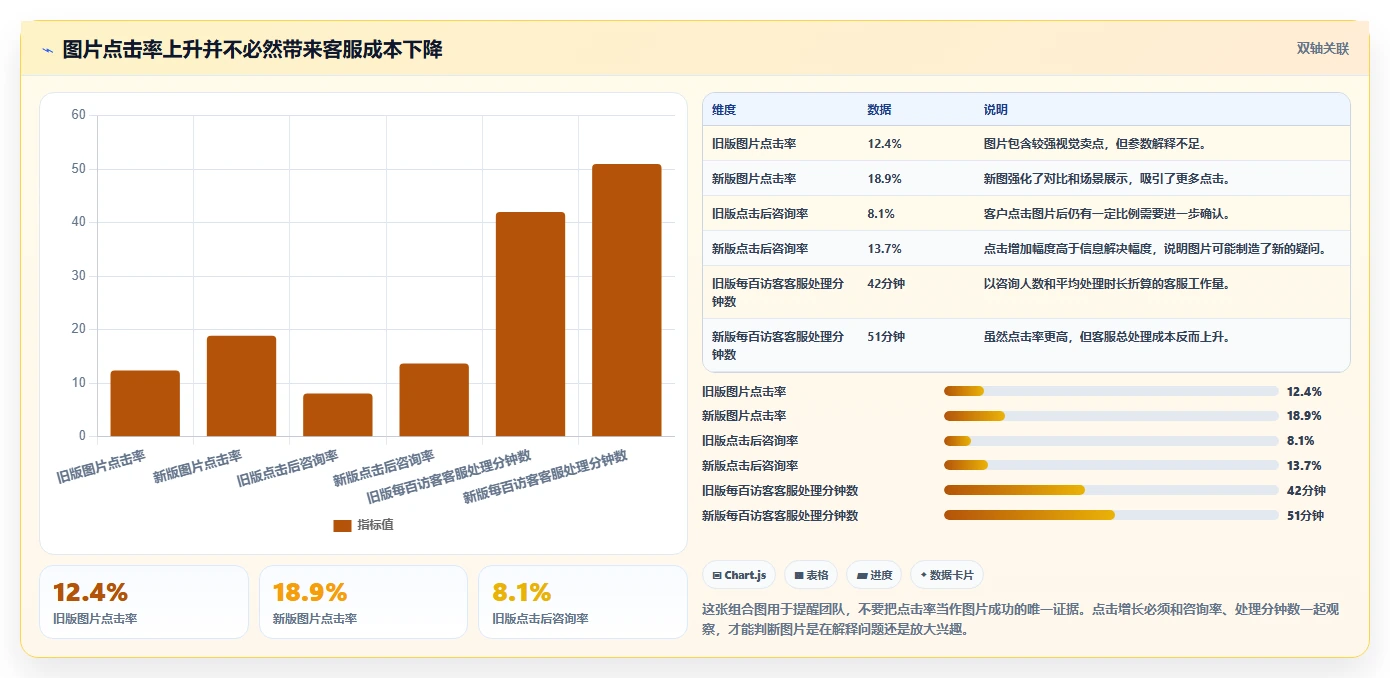Image resolution: width=1390 pixels, height=678 pixels.
Task: Click the 51分钟 value in table
Action: [886, 337]
